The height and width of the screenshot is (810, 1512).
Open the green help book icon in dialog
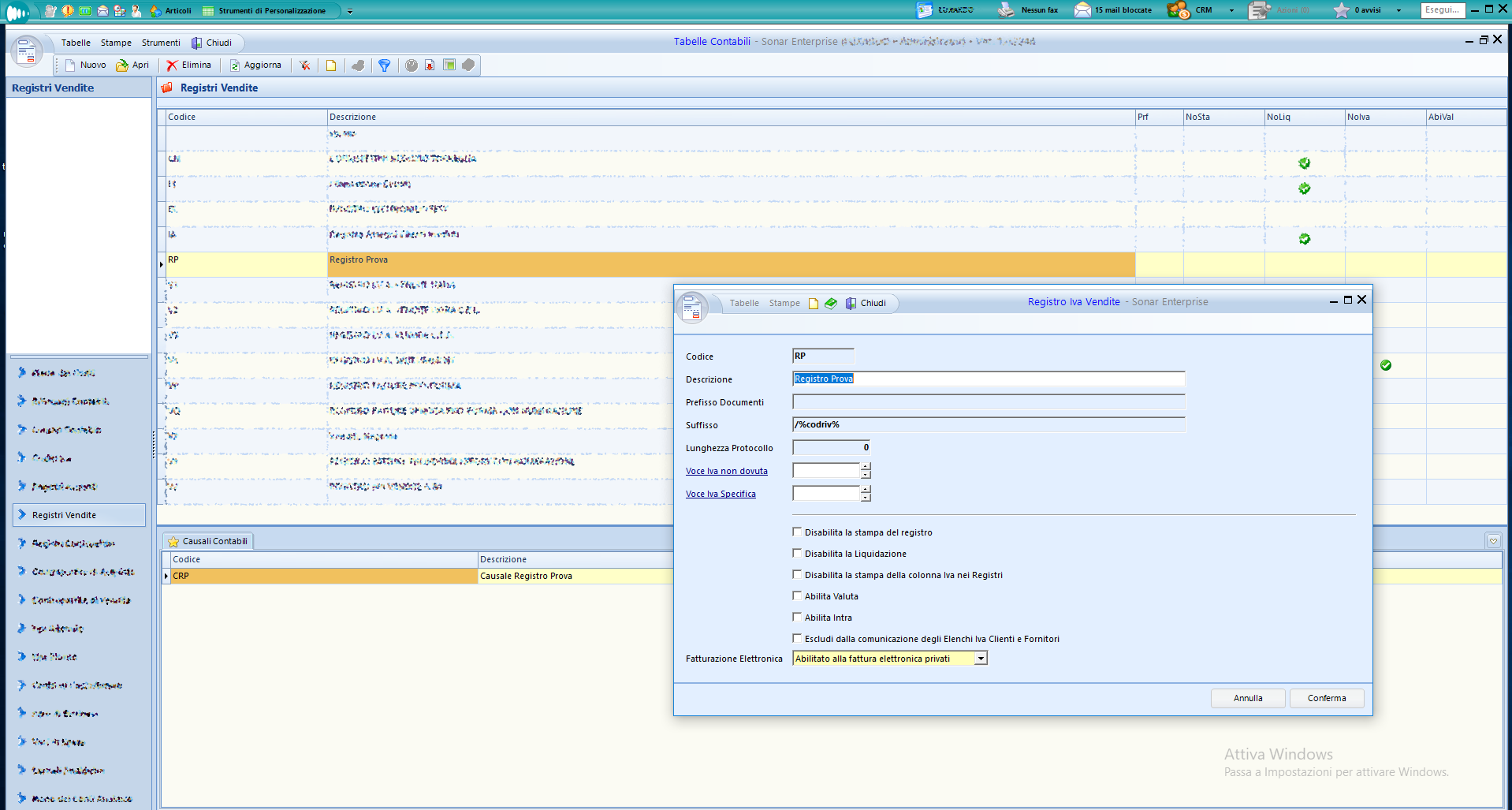point(831,304)
